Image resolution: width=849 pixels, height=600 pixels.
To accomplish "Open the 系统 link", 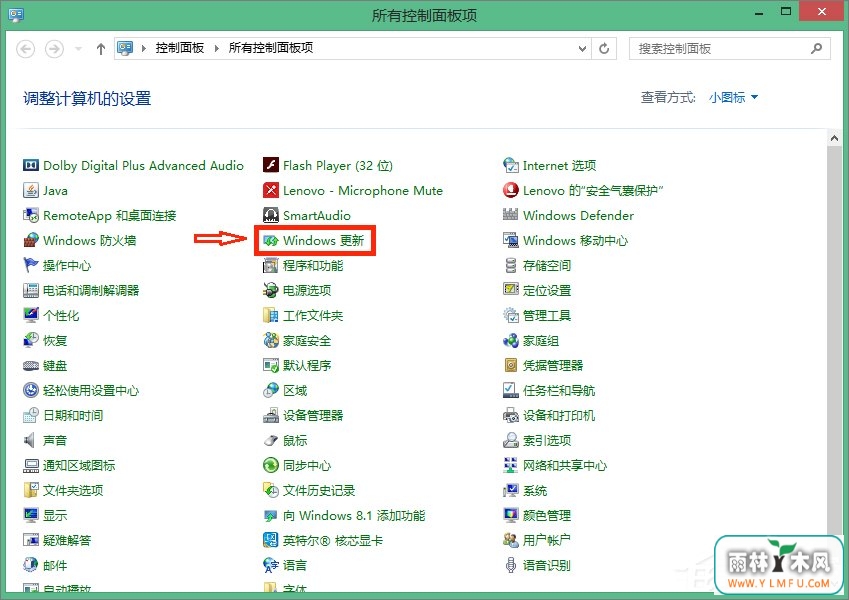I will 535,491.
